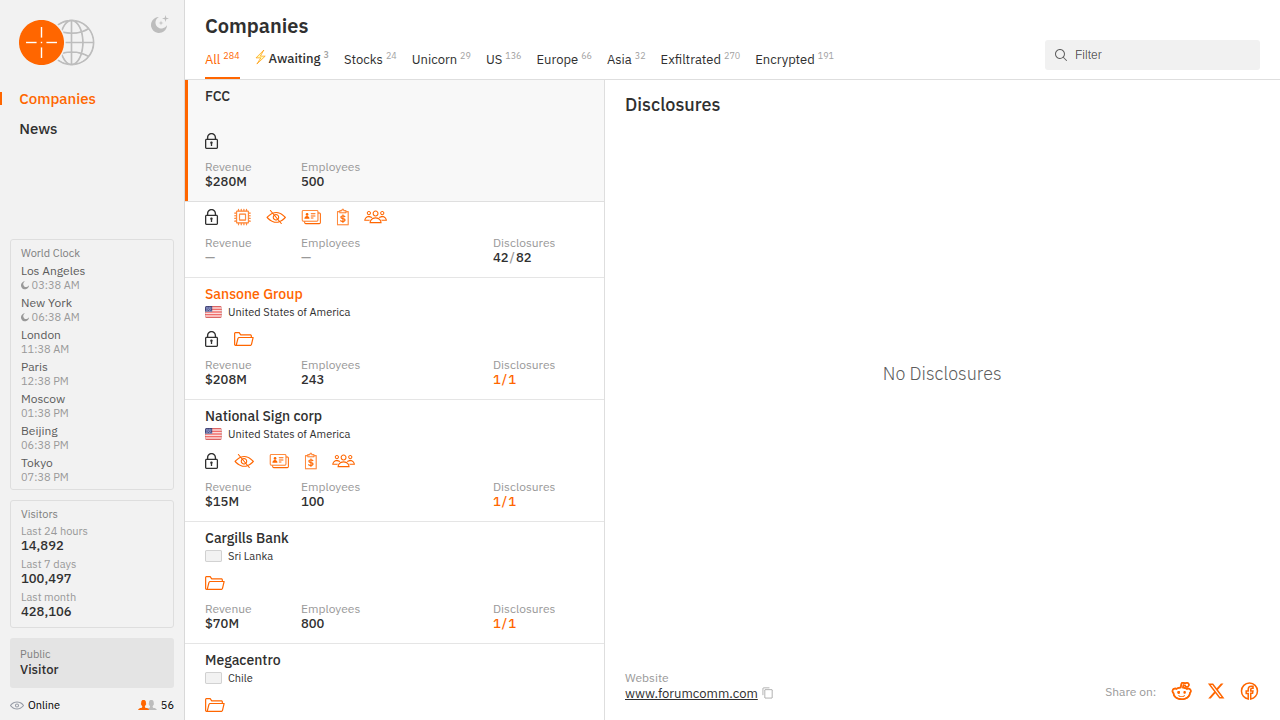Click the ID card icon in the 42/82 row

click(311, 217)
